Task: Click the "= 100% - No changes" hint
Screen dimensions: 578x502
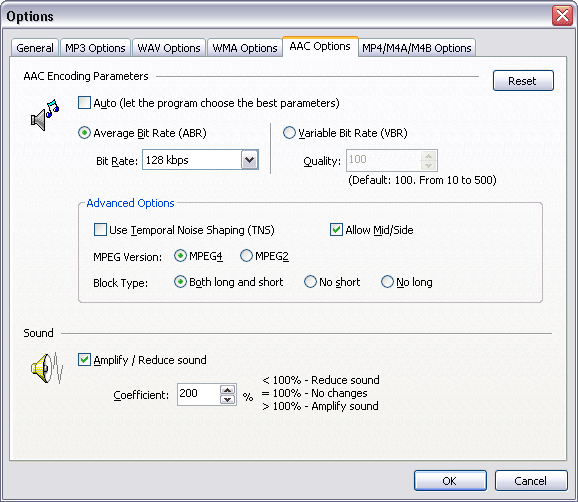Action: pyautogui.click(x=314, y=393)
